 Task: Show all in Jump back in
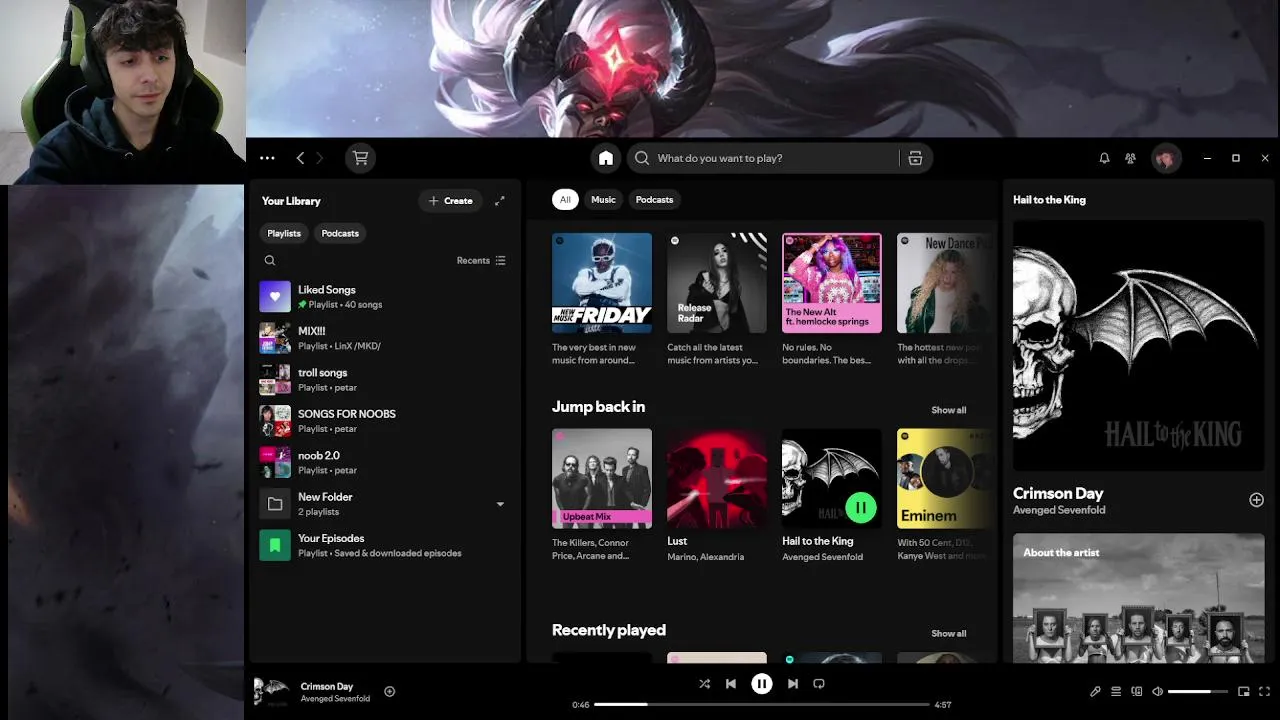[x=949, y=410]
